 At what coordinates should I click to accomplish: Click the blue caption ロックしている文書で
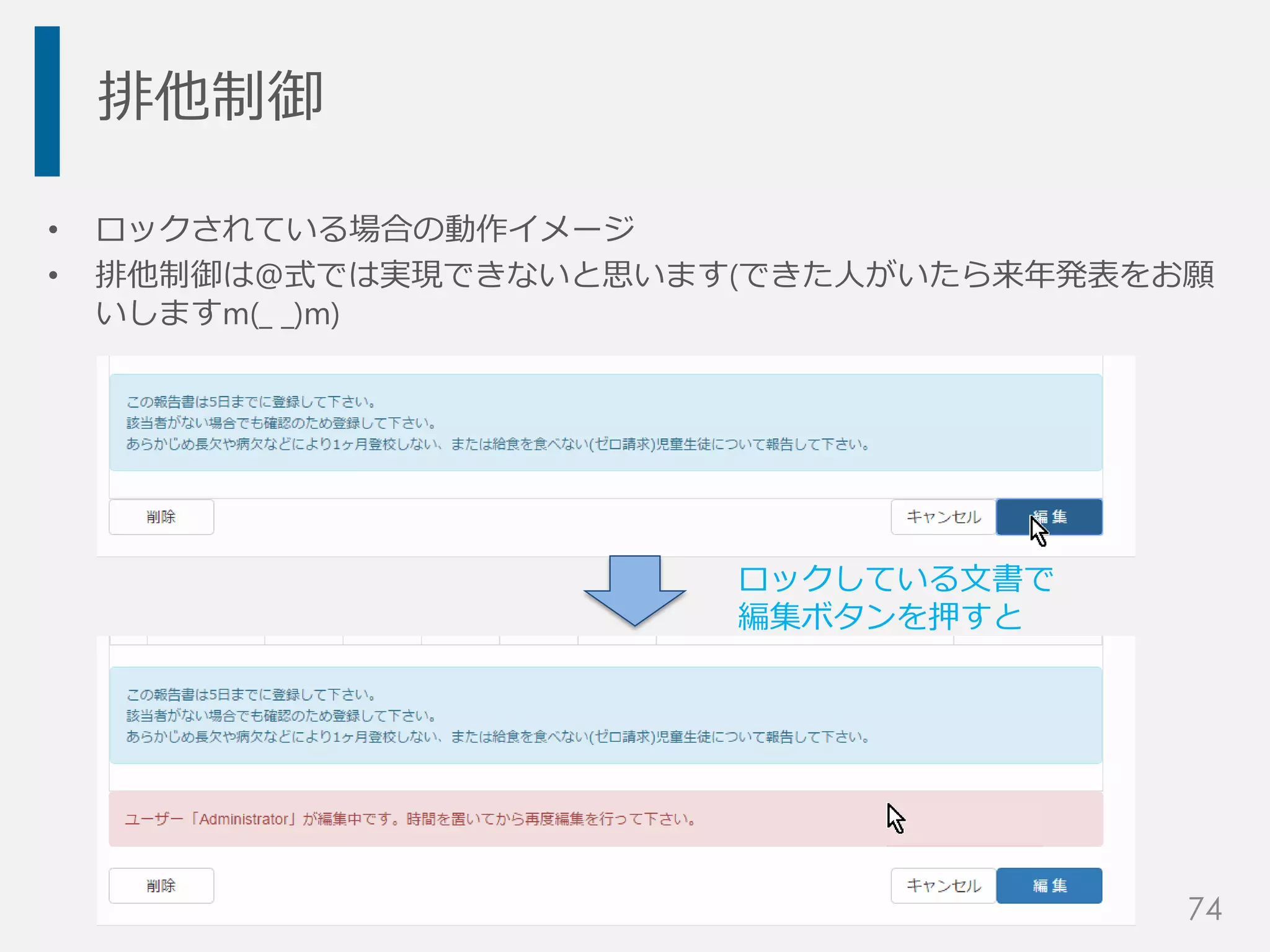[895, 579]
